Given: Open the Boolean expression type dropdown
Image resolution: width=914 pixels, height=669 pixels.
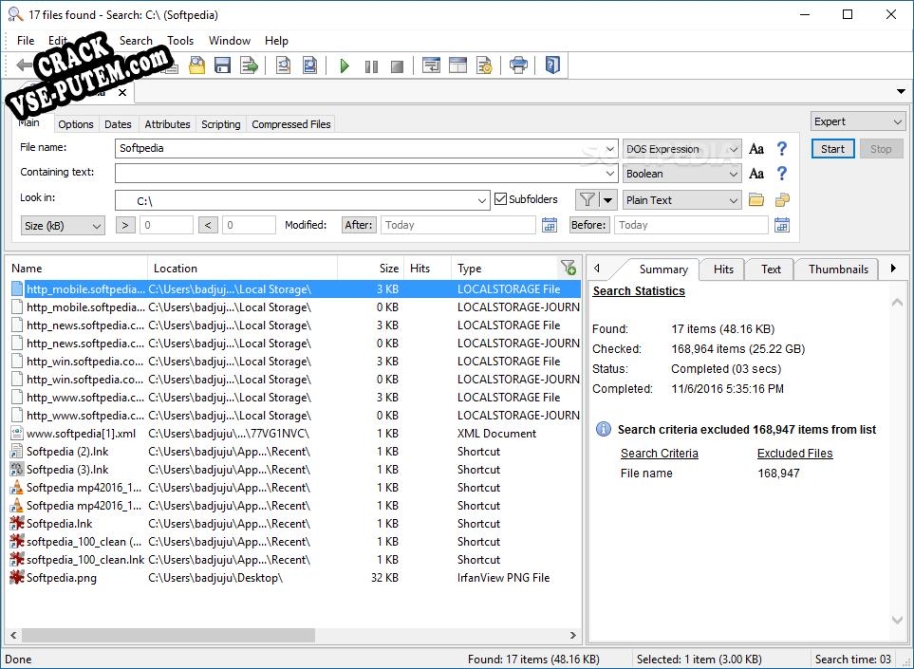Looking at the screenshot, I should point(682,174).
